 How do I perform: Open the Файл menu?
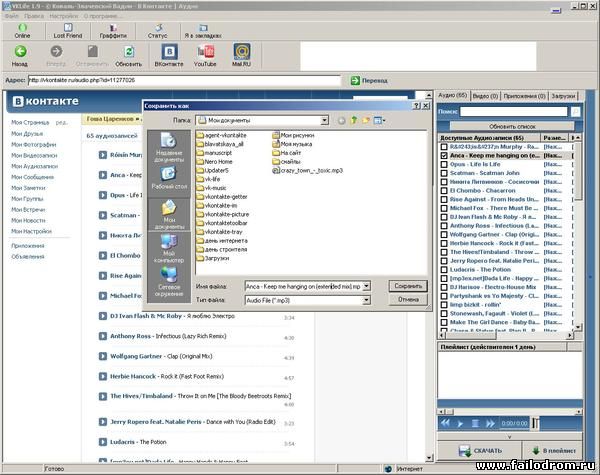coord(12,16)
